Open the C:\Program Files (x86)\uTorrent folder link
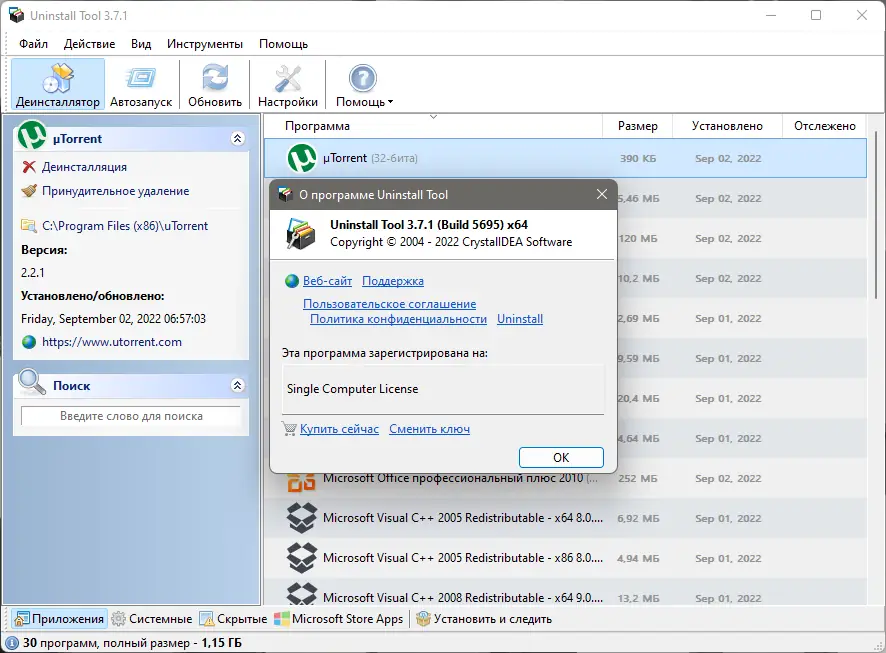886x653 pixels. coord(125,226)
